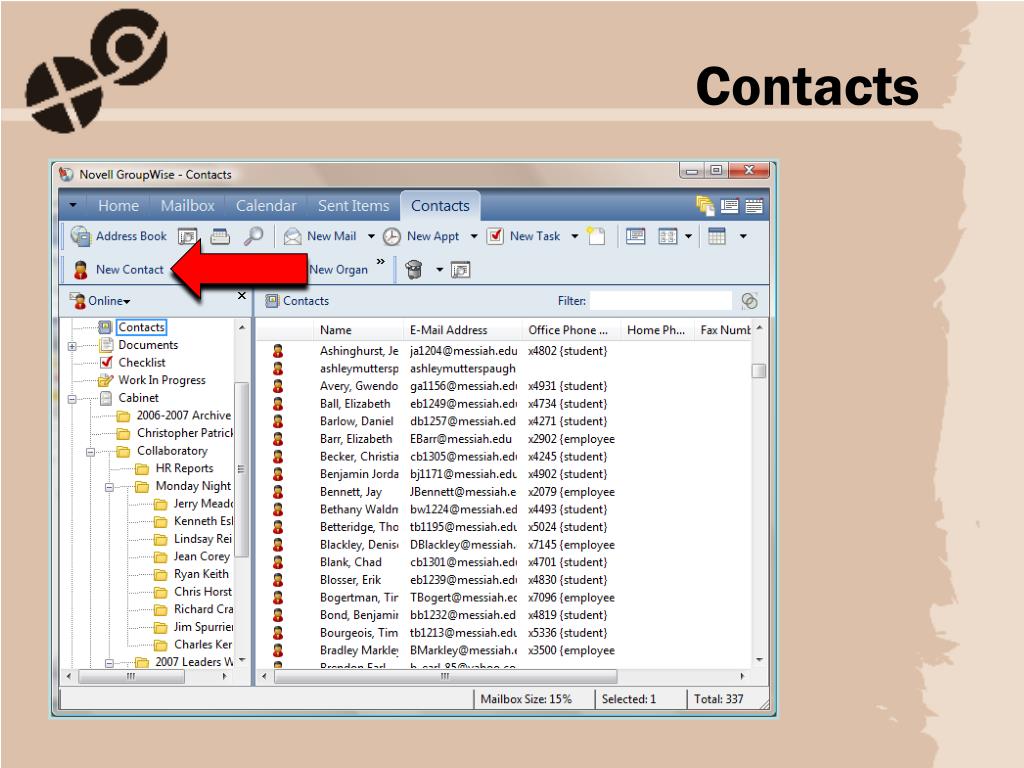Screen dimensions: 1024x768
Task: Expand the Documents tree node
Action: tap(72, 345)
